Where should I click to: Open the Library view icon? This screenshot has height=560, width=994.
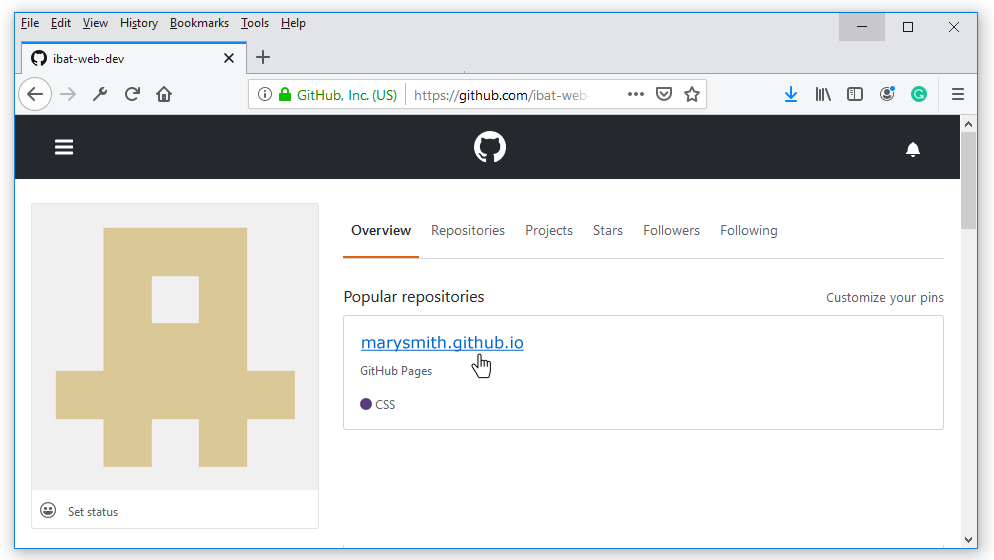pos(823,94)
